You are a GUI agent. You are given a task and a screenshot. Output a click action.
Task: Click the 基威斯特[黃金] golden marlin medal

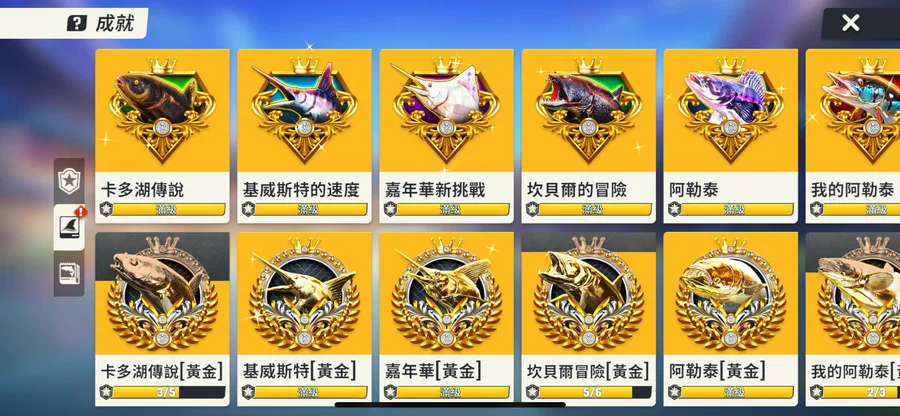(304, 294)
